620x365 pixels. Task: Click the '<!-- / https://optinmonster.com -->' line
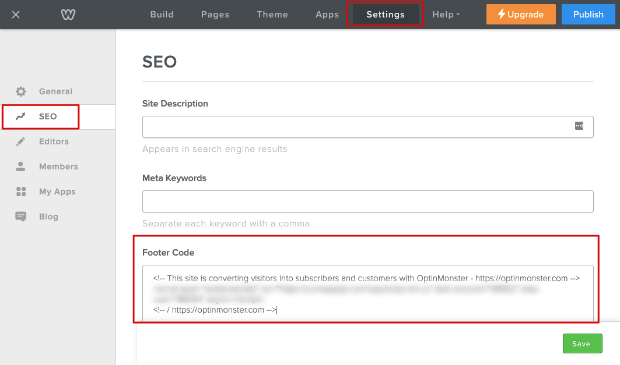215,310
